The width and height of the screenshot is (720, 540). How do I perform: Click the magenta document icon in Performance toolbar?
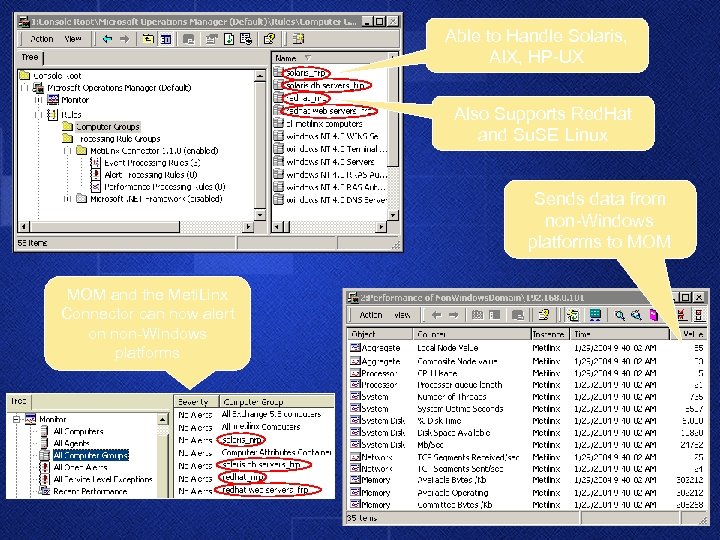pyautogui.click(x=653, y=315)
